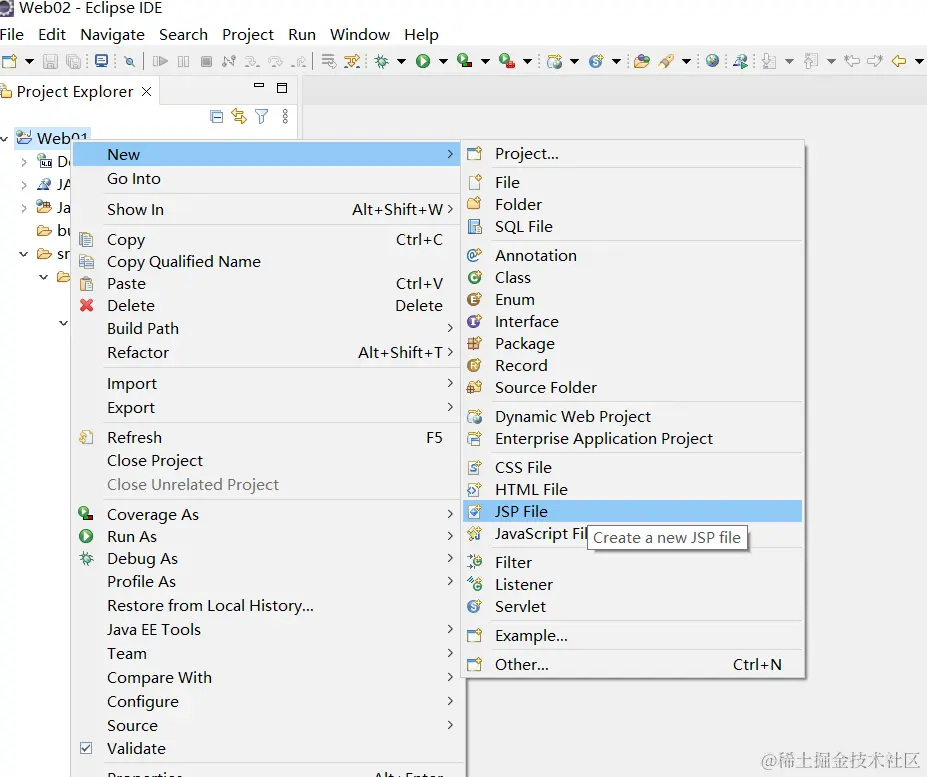Viewport: 927px width, 777px height.
Task: Click the green Run button in toolbar
Action: (x=423, y=61)
